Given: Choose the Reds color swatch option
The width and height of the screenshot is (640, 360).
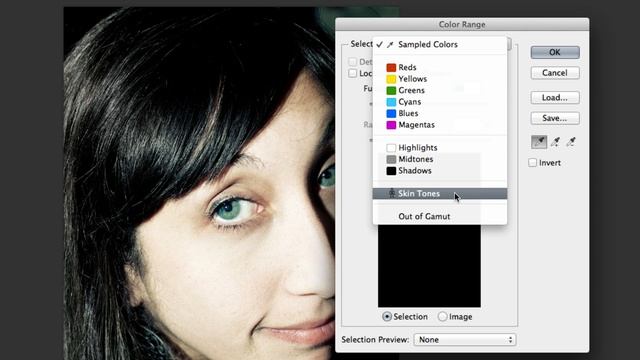Looking at the screenshot, I should tap(440, 67).
